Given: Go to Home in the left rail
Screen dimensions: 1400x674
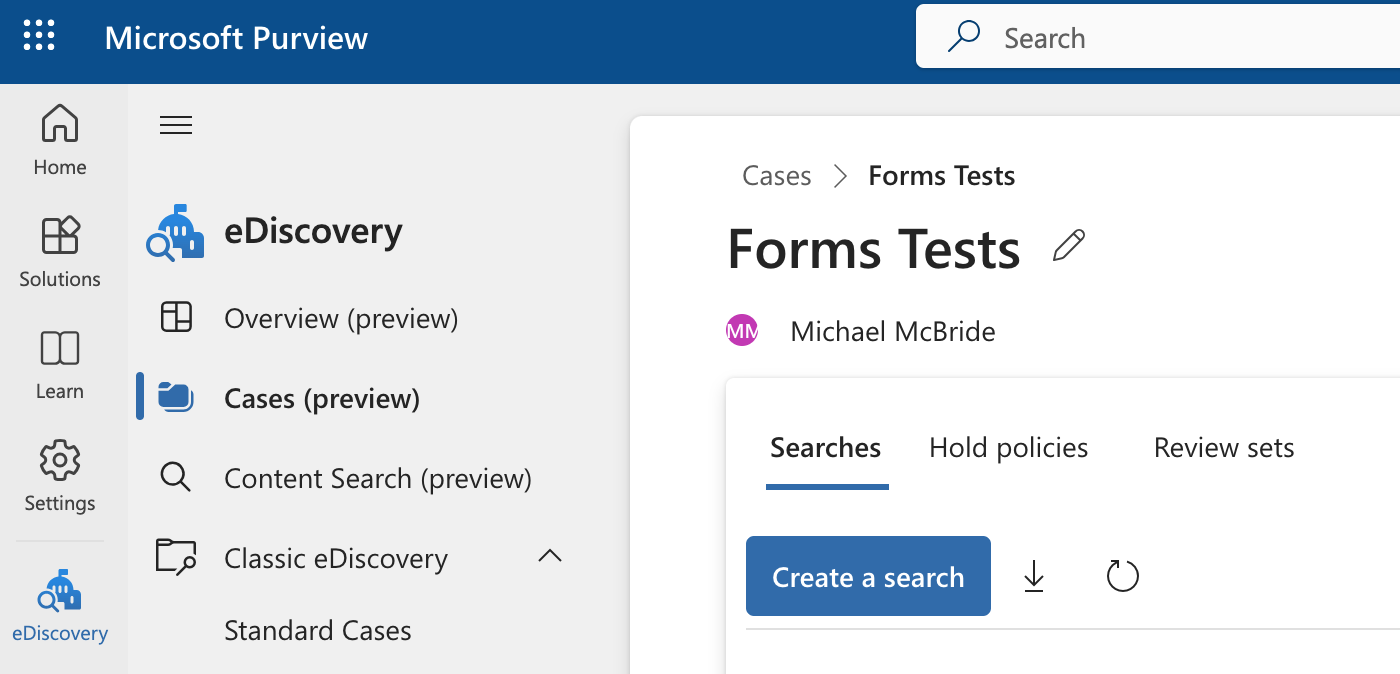Looking at the screenshot, I should pyautogui.click(x=60, y=139).
